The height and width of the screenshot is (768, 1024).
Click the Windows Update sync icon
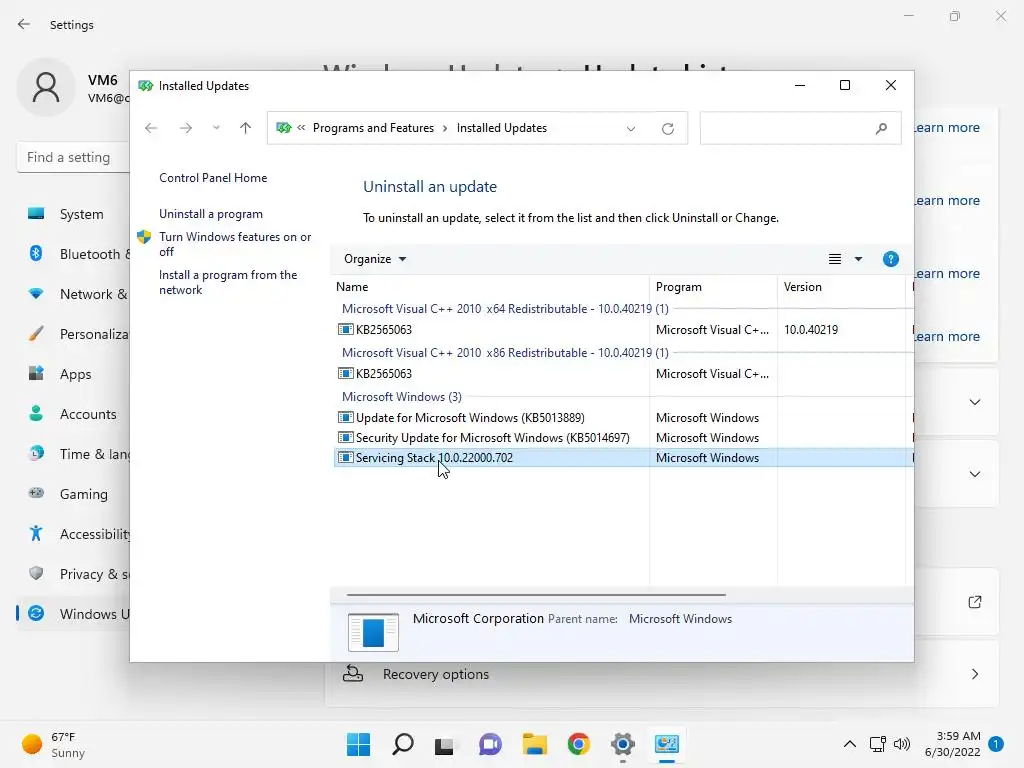pyautogui.click(x=37, y=613)
